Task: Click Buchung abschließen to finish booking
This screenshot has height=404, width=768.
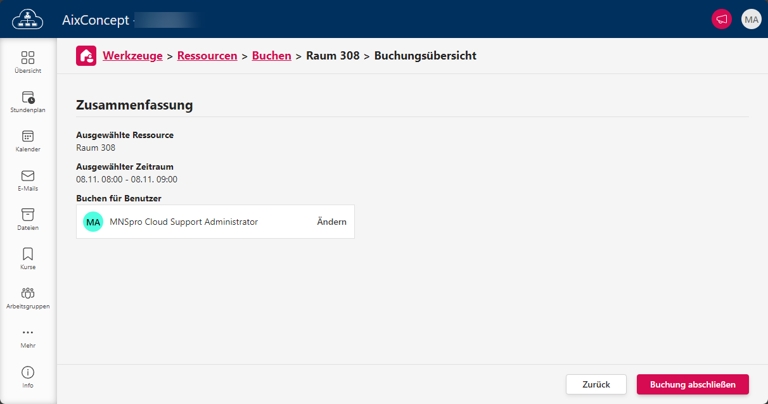Action: point(692,384)
